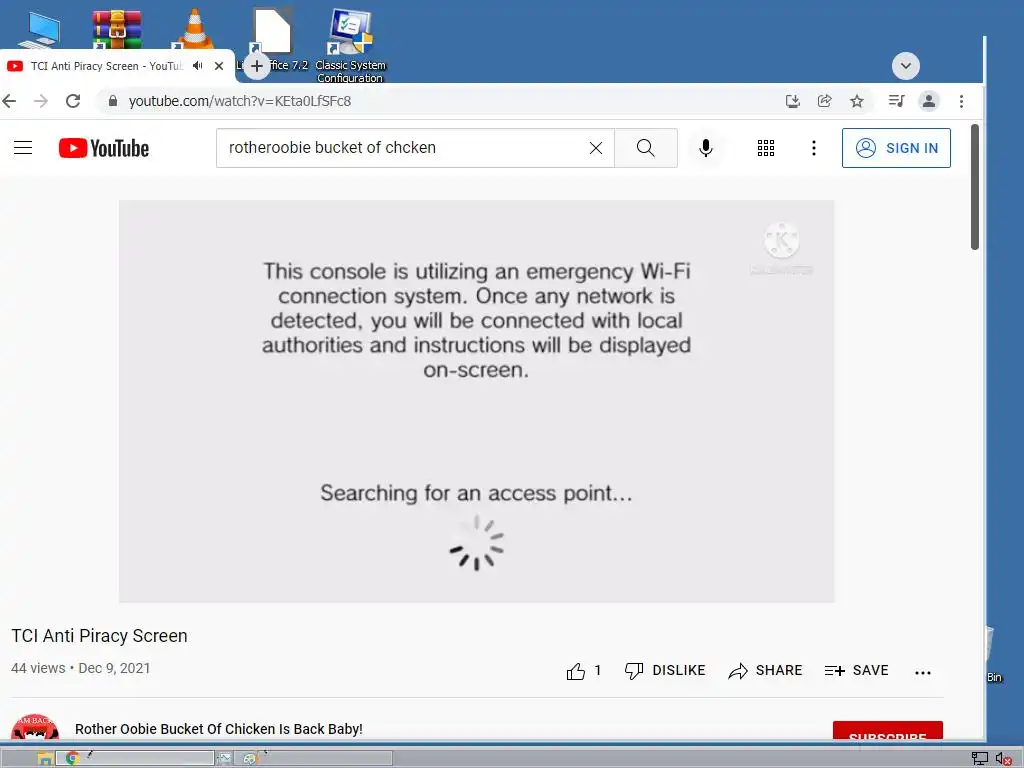Click the VLC cone desktop icon

(194, 29)
